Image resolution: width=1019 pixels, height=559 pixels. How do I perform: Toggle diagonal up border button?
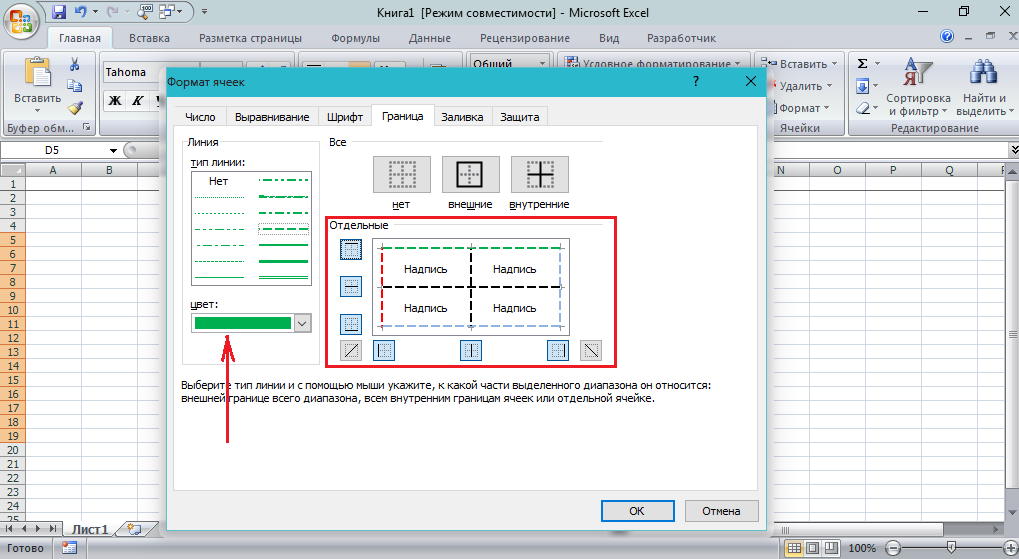click(351, 351)
